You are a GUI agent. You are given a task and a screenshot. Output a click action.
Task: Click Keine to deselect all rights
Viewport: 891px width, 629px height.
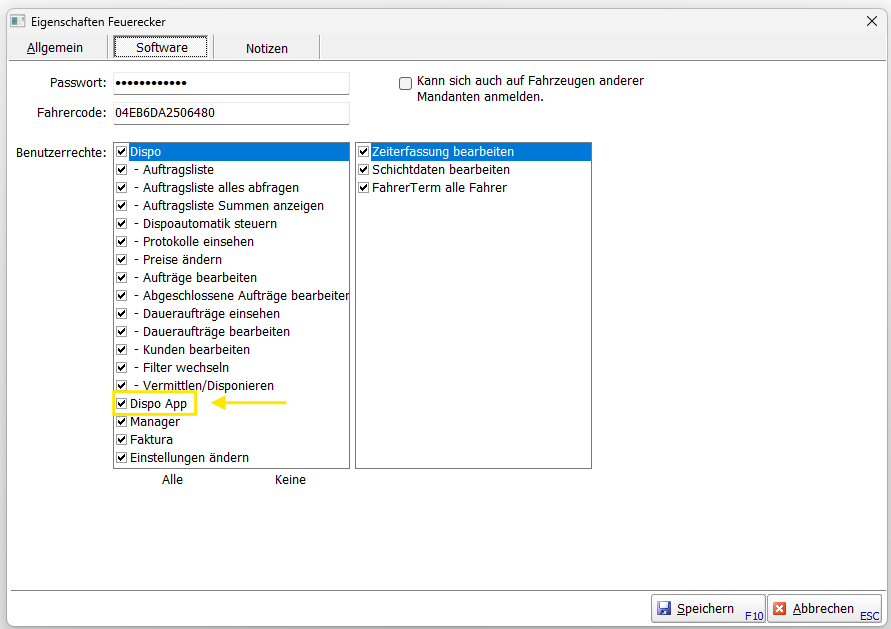290,480
